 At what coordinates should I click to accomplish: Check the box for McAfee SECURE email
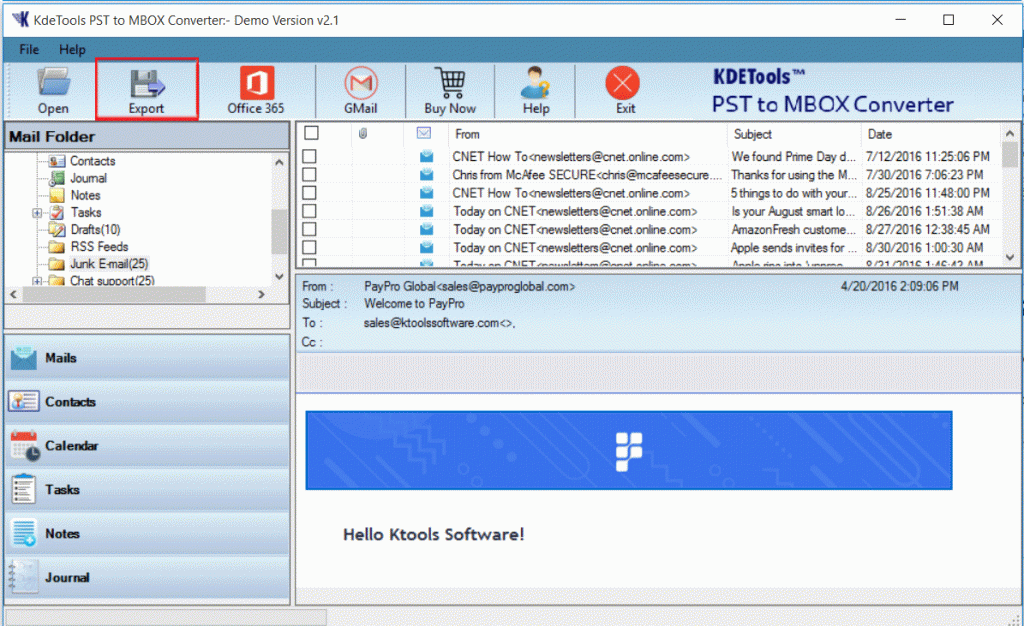(x=310, y=174)
